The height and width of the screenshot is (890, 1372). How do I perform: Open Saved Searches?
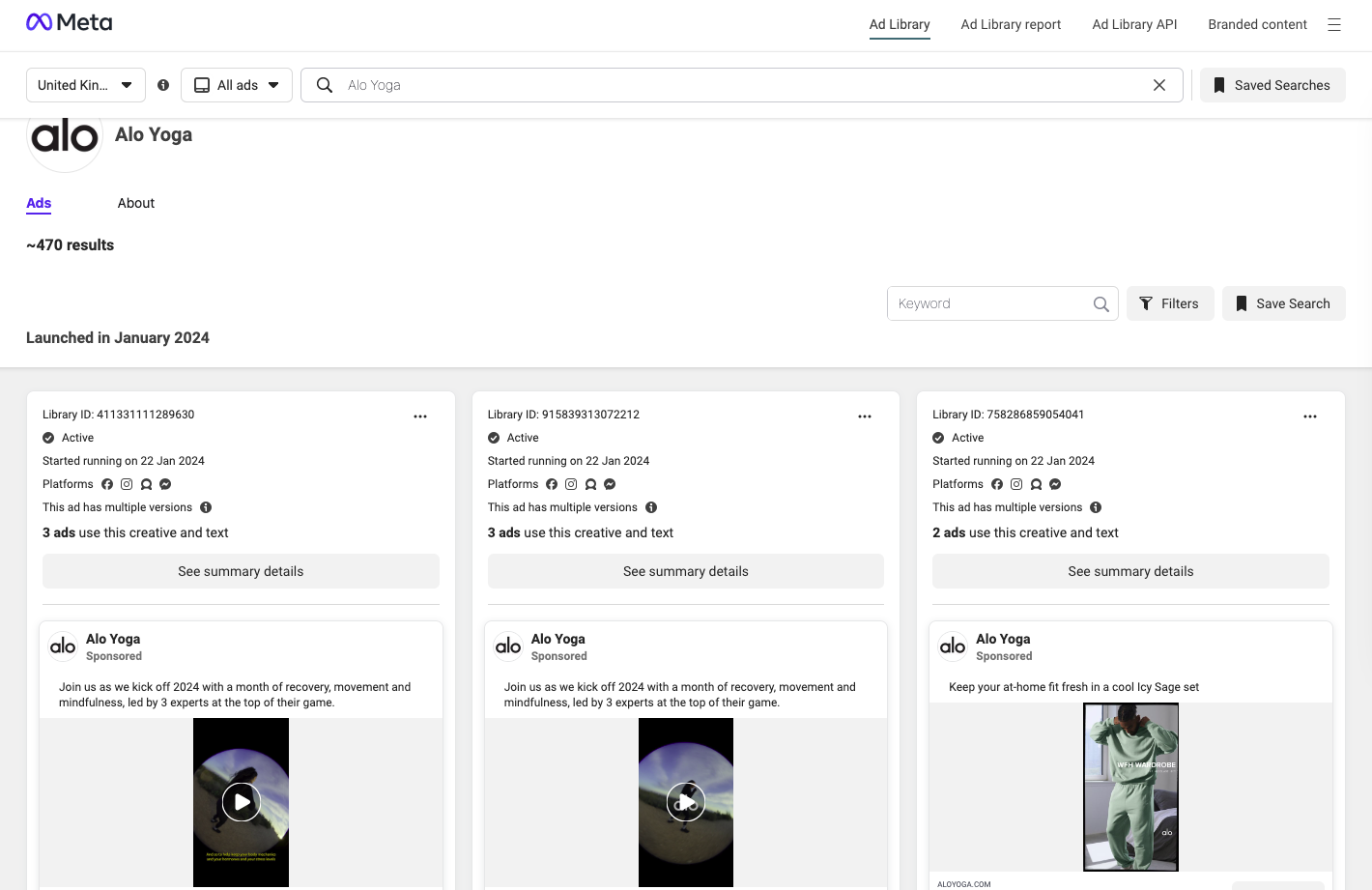1272,85
